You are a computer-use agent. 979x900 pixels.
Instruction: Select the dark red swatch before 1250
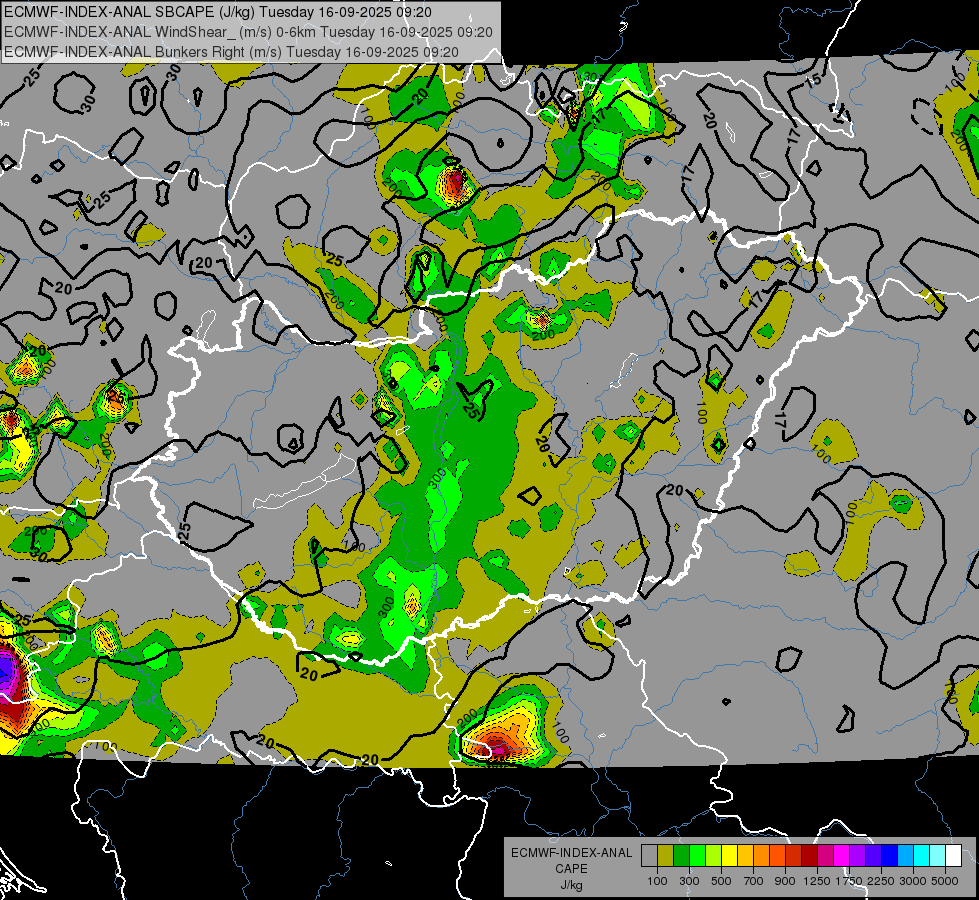click(x=809, y=856)
